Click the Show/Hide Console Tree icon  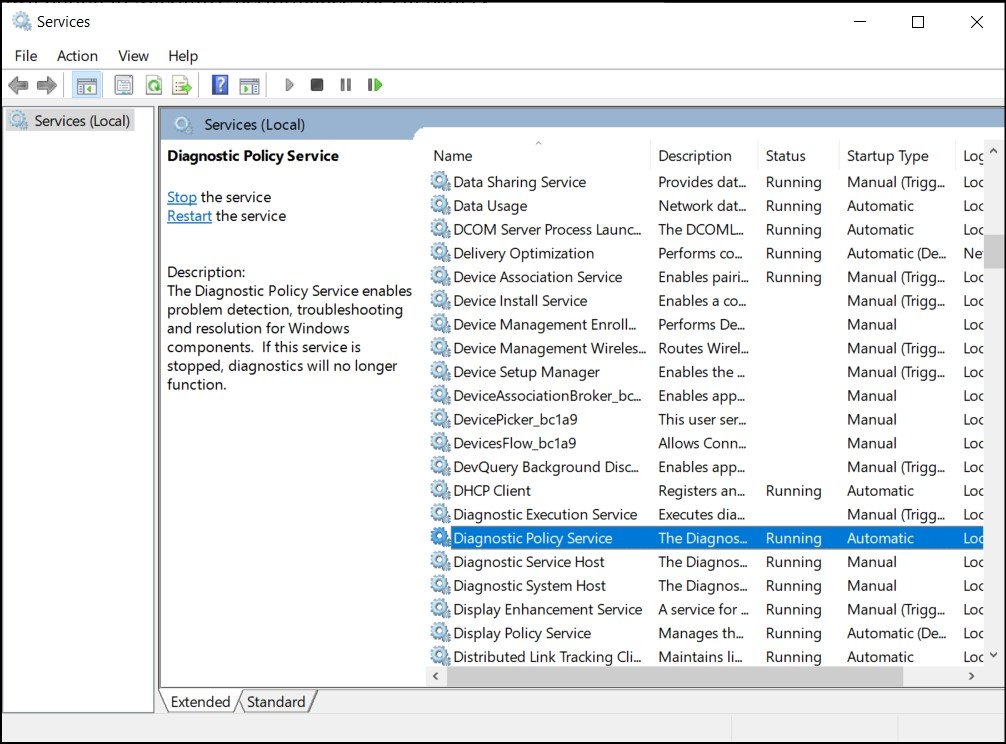(x=87, y=85)
